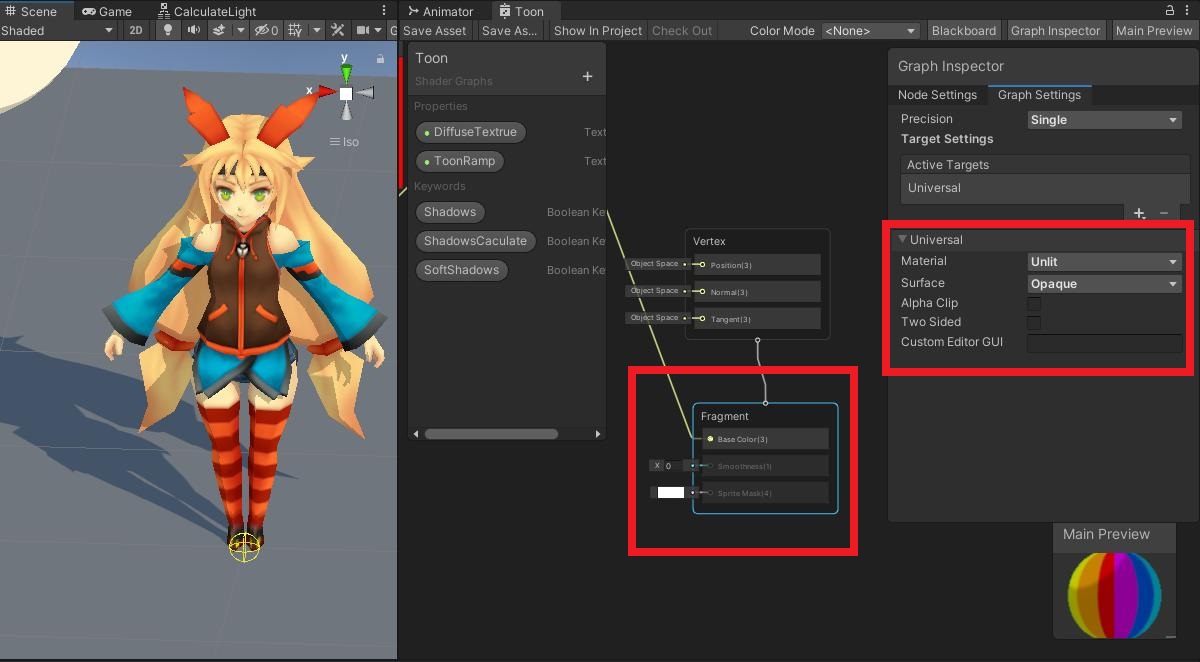Open the Shader Graph window three-dot menu
This screenshot has height=662, width=1200.
click(1188, 10)
